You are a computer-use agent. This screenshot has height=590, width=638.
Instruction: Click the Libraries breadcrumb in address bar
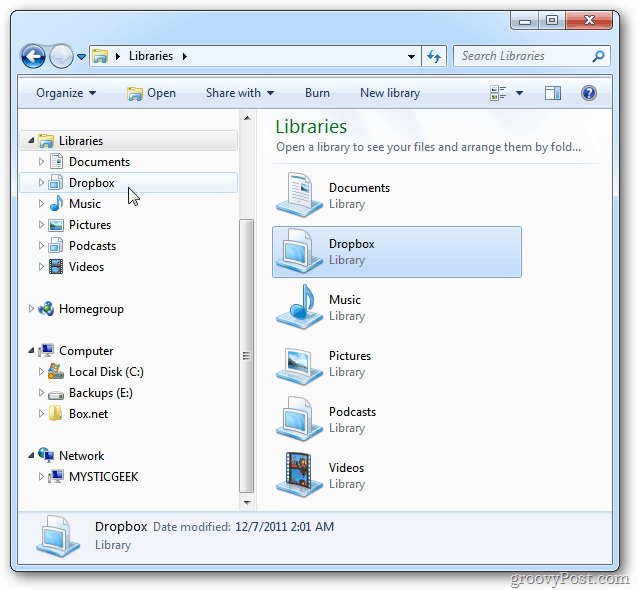pos(151,56)
